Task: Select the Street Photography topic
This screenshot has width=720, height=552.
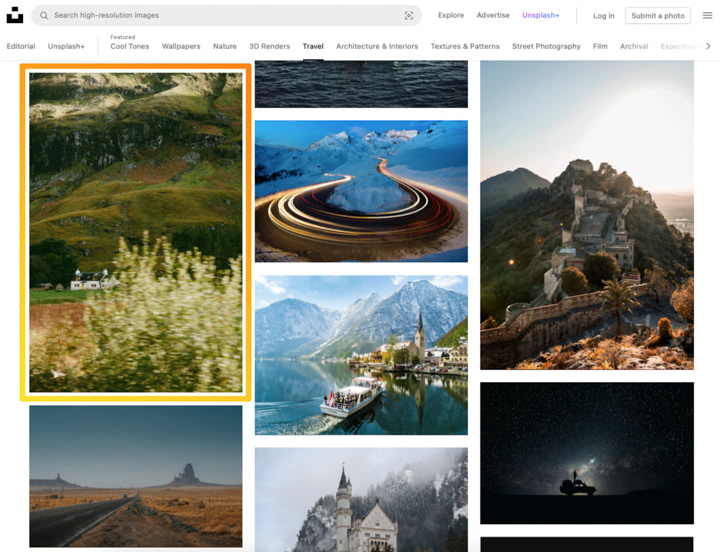Action: (x=546, y=46)
